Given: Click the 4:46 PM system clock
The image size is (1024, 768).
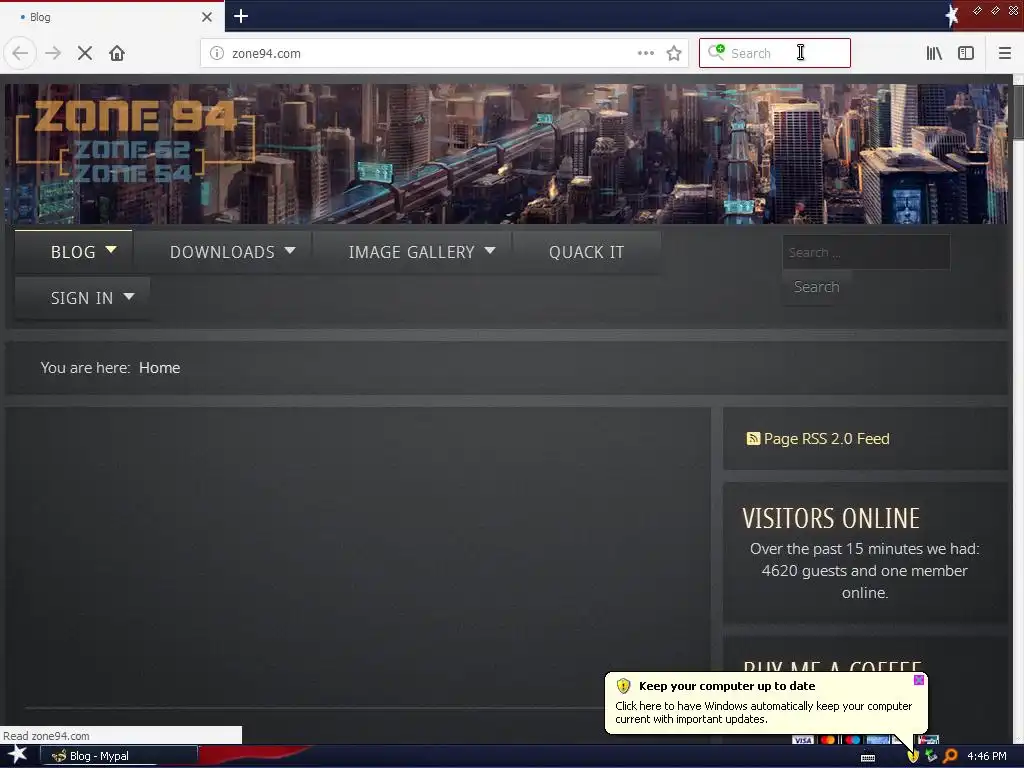Looking at the screenshot, I should pyautogui.click(x=987, y=756).
